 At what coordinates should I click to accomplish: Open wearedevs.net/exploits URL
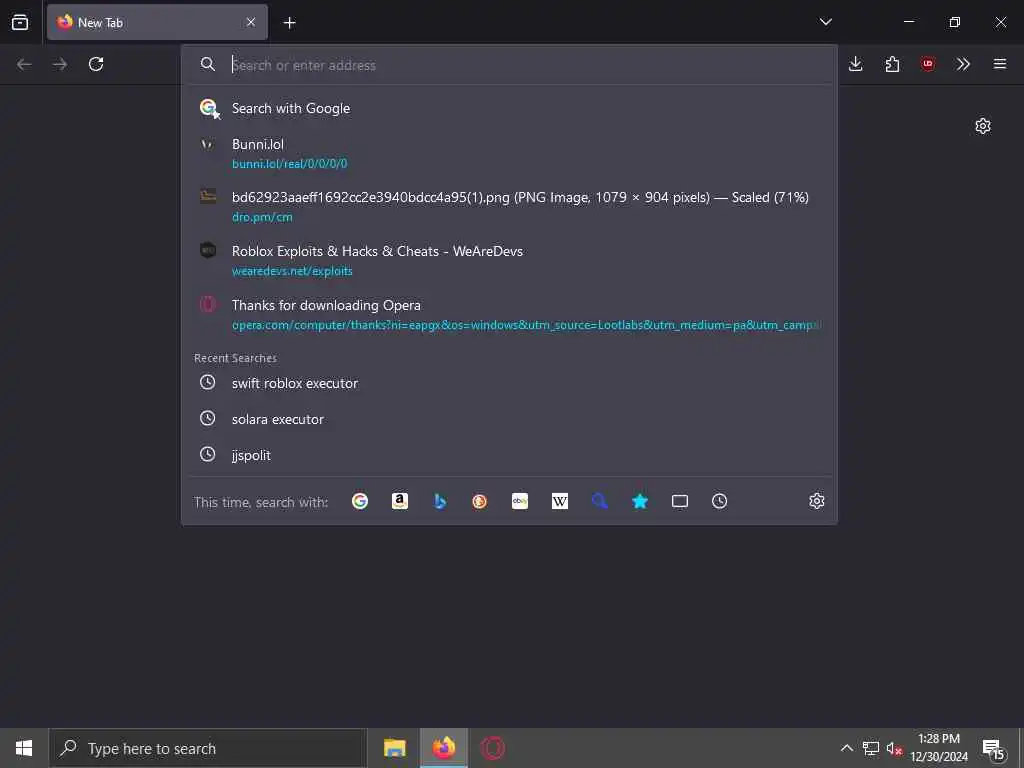[292, 271]
